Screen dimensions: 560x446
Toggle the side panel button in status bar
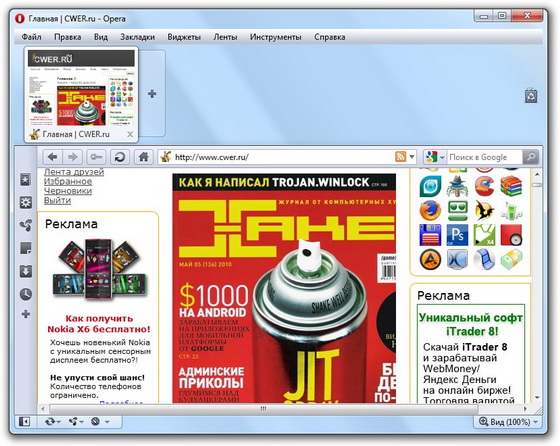24,422
